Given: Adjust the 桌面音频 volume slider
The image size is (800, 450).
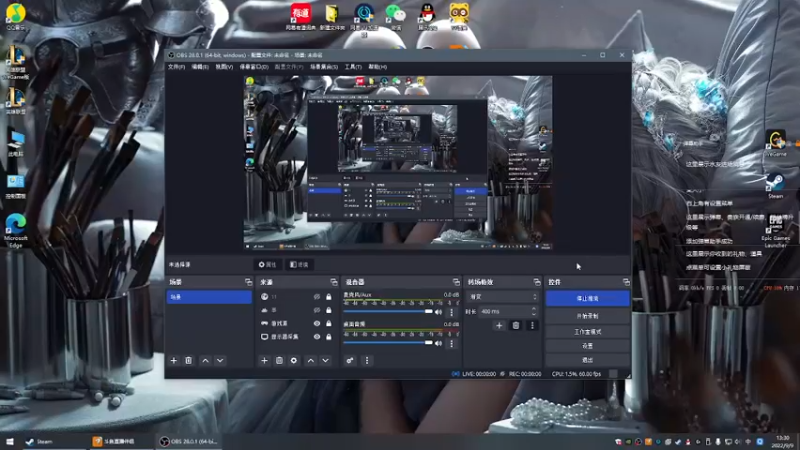Looking at the screenshot, I should 388,343.
